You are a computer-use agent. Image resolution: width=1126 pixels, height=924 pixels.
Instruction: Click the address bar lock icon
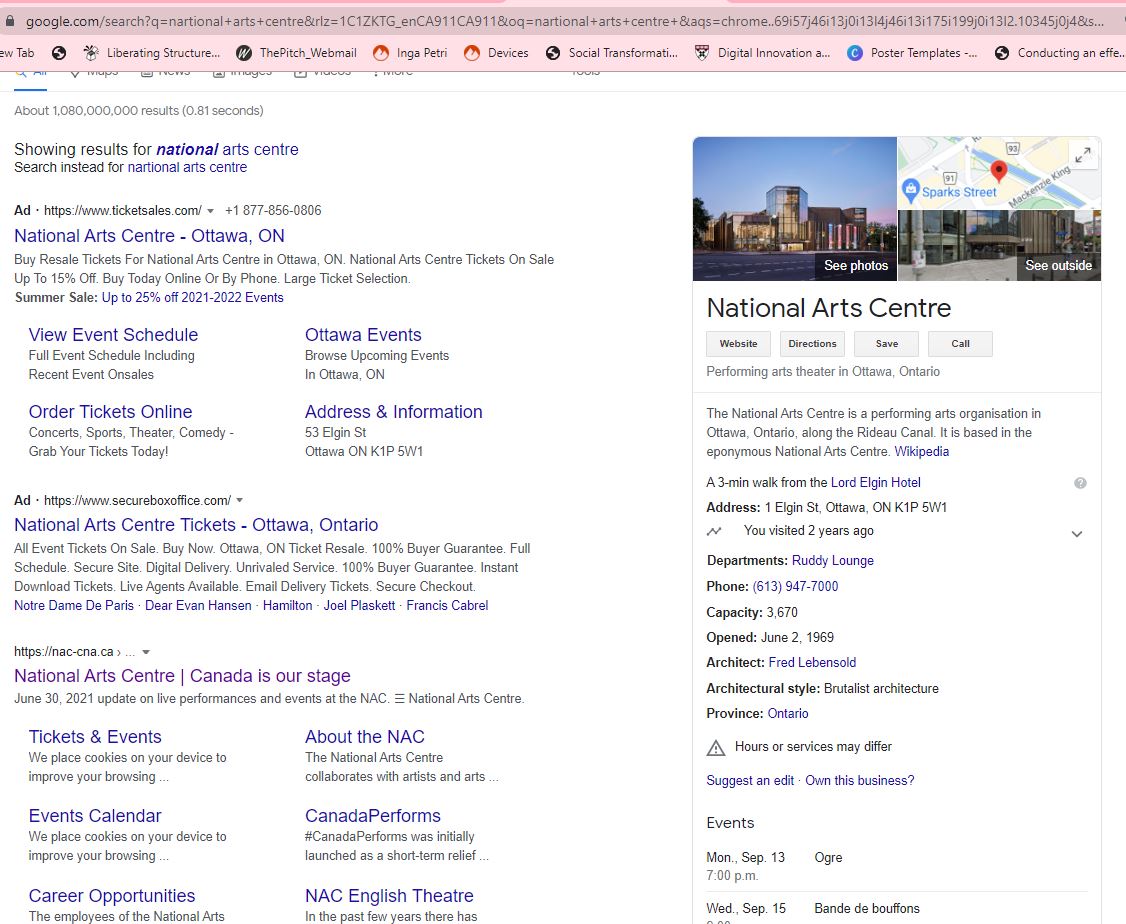[x=10, y=22]
